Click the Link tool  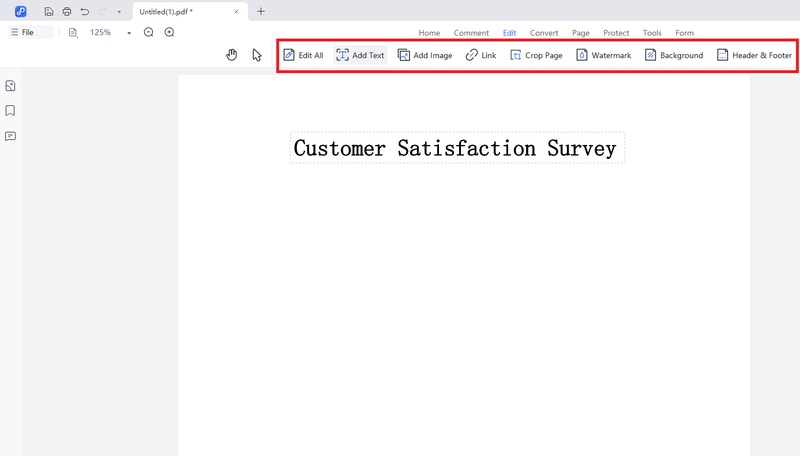481,55
